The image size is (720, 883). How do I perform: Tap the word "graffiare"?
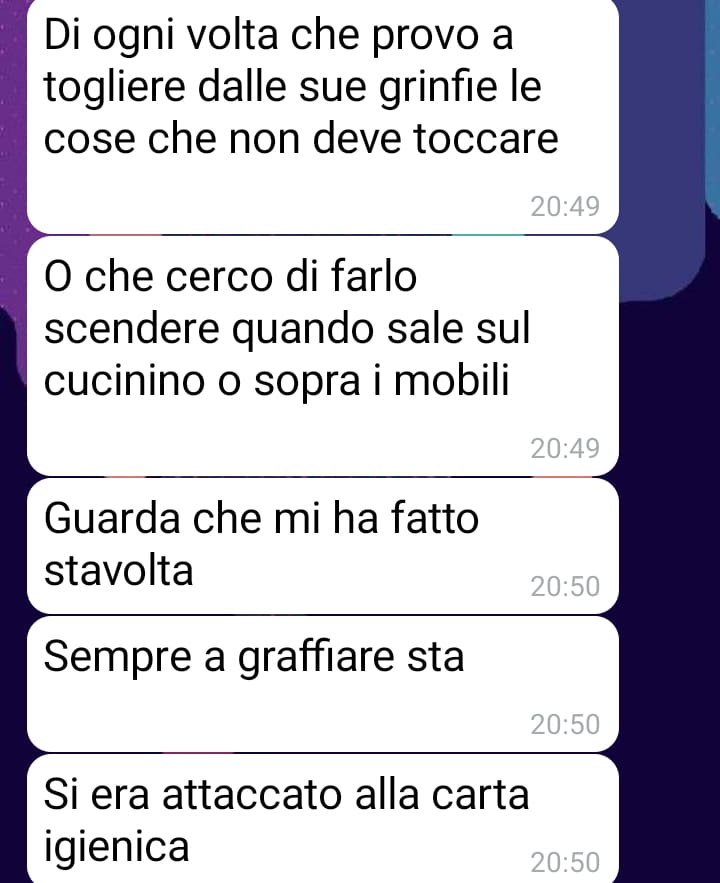point(316,658)
